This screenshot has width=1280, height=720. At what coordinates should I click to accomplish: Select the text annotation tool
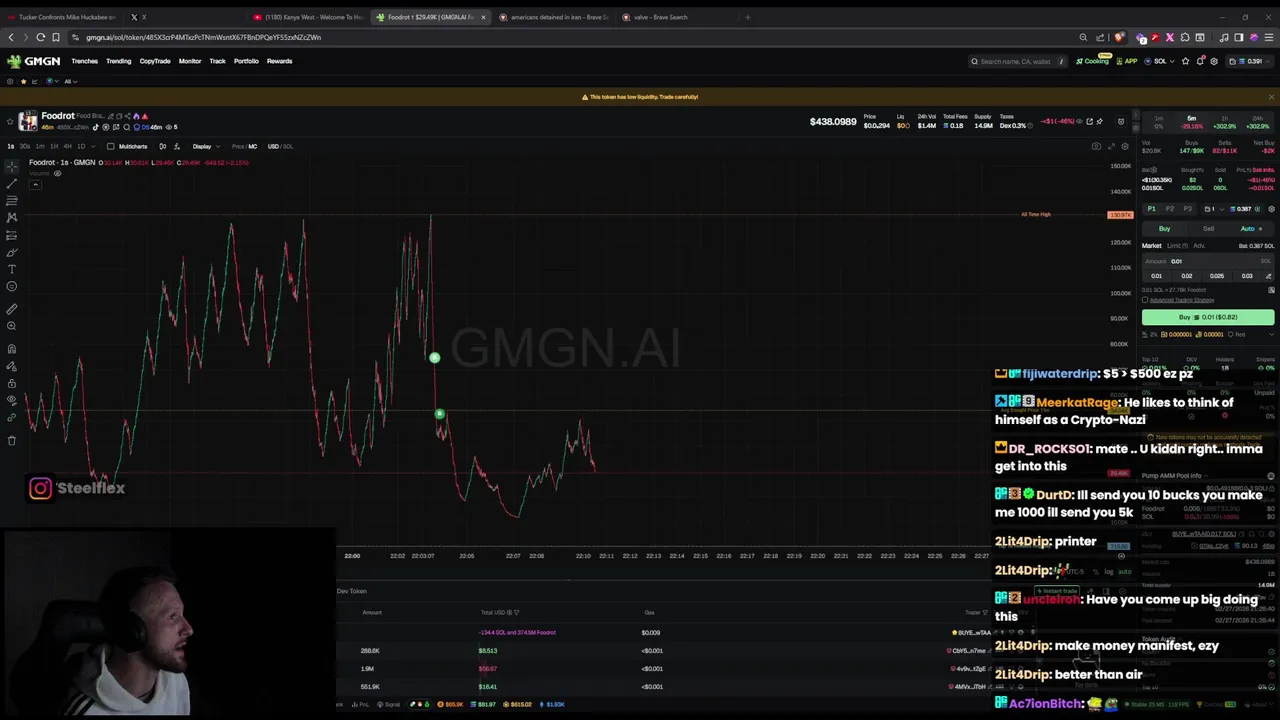[x=11, y=269]
